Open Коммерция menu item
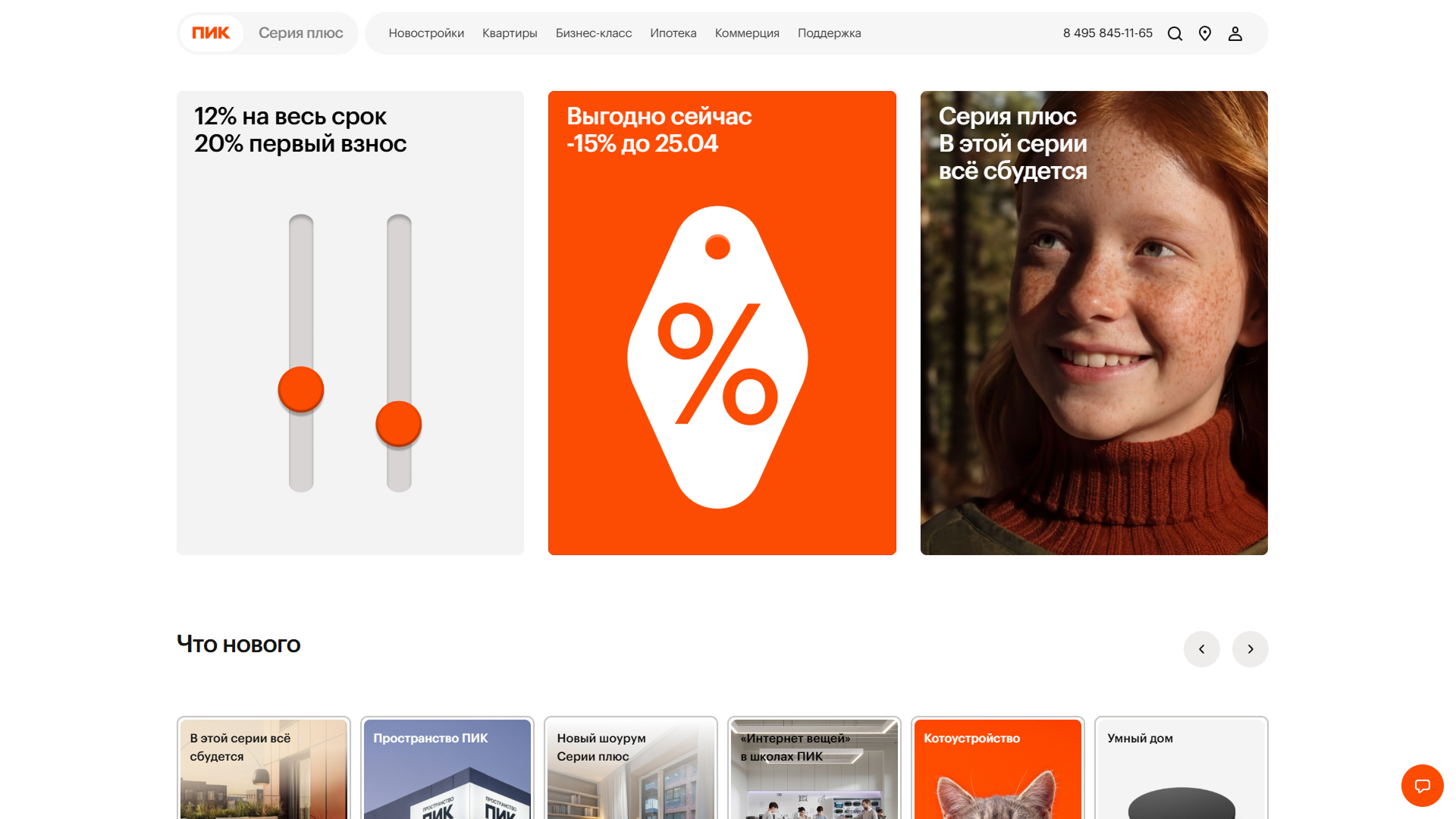This screenshot has height=819, width=1456. click(747, 33)
